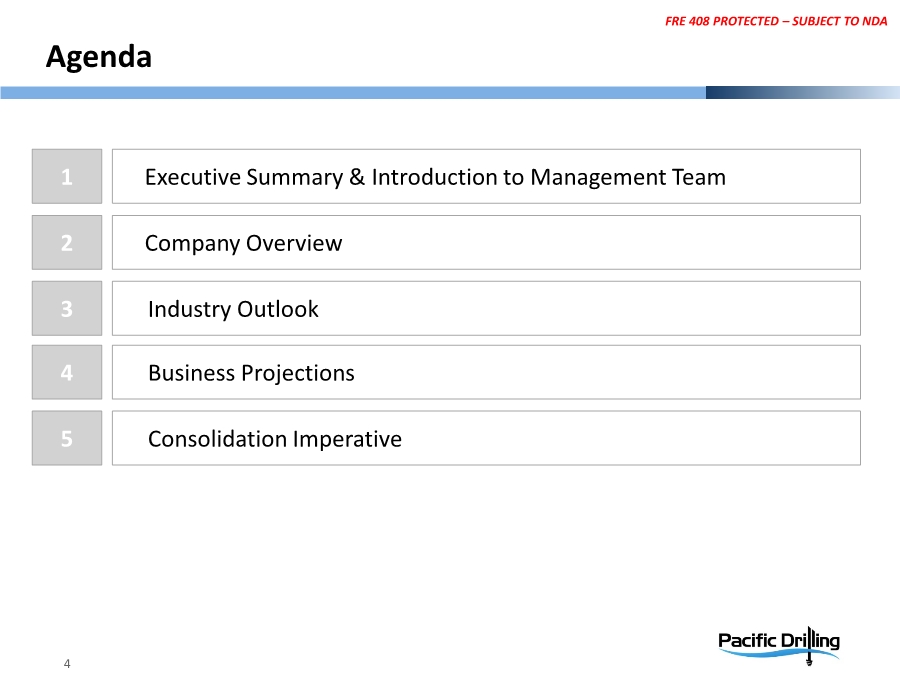The image size is (900, 695).
Task: Open the Company Overview section
Action: (243, 243)
